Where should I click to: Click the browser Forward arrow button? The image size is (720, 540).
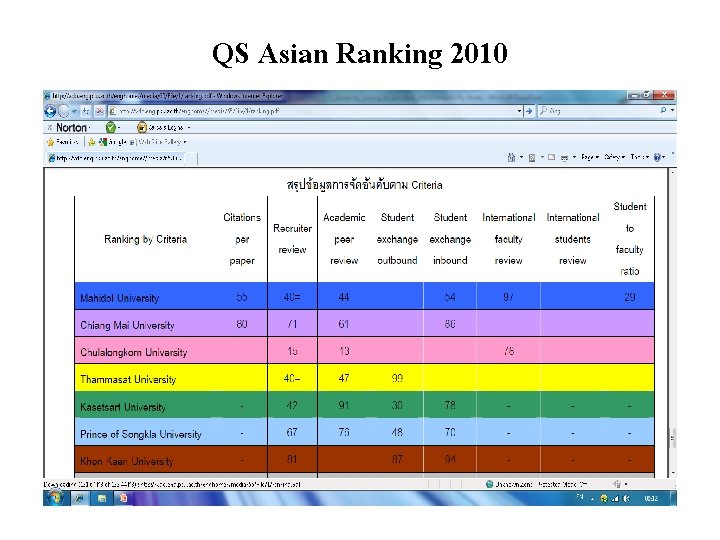point(64,111)
